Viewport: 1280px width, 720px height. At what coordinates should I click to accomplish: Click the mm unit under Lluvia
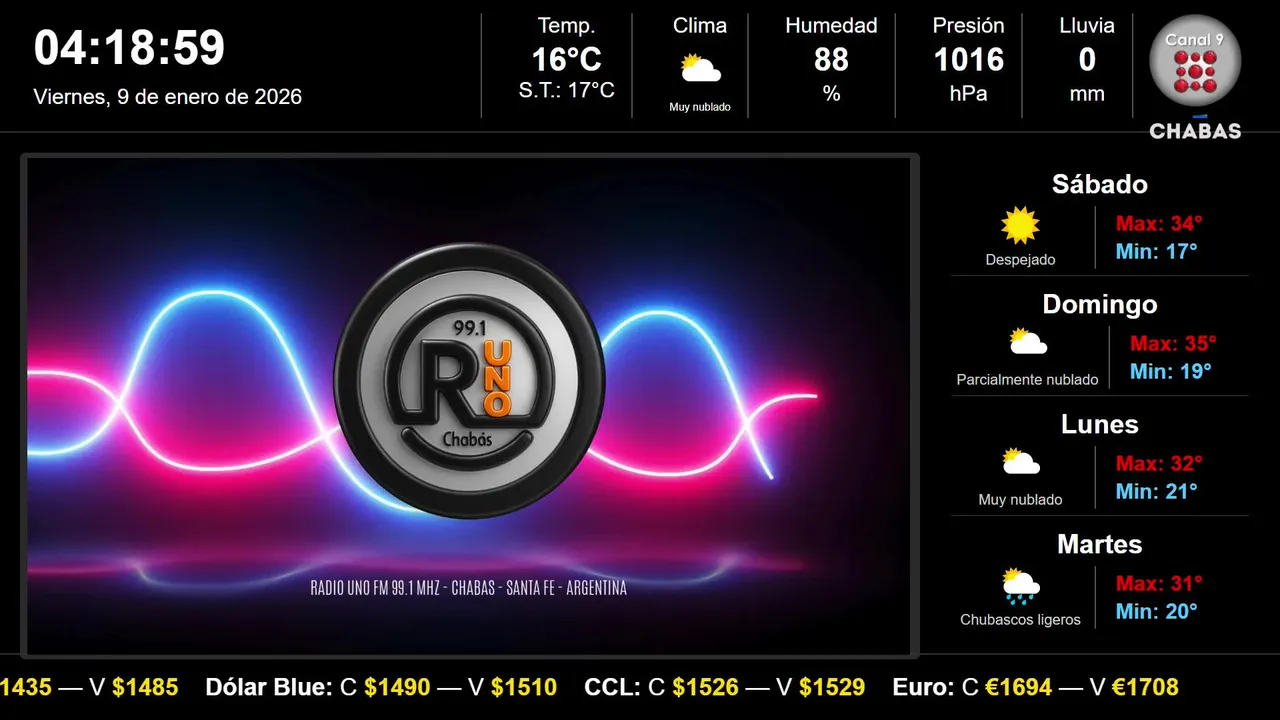point(1087,94)
